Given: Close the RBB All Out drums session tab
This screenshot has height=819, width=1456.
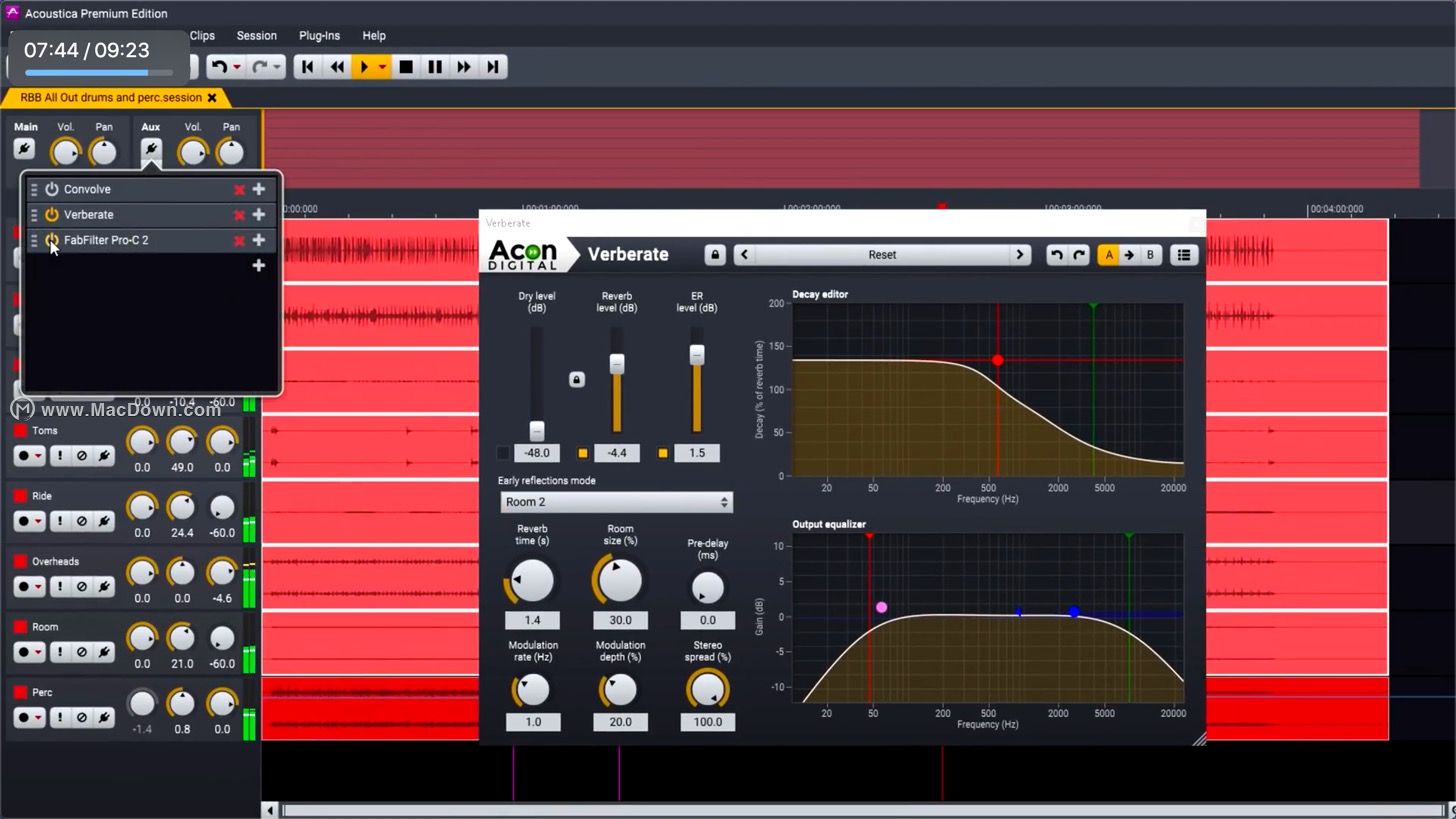Looking at the screenshot, I should (212, 98).
